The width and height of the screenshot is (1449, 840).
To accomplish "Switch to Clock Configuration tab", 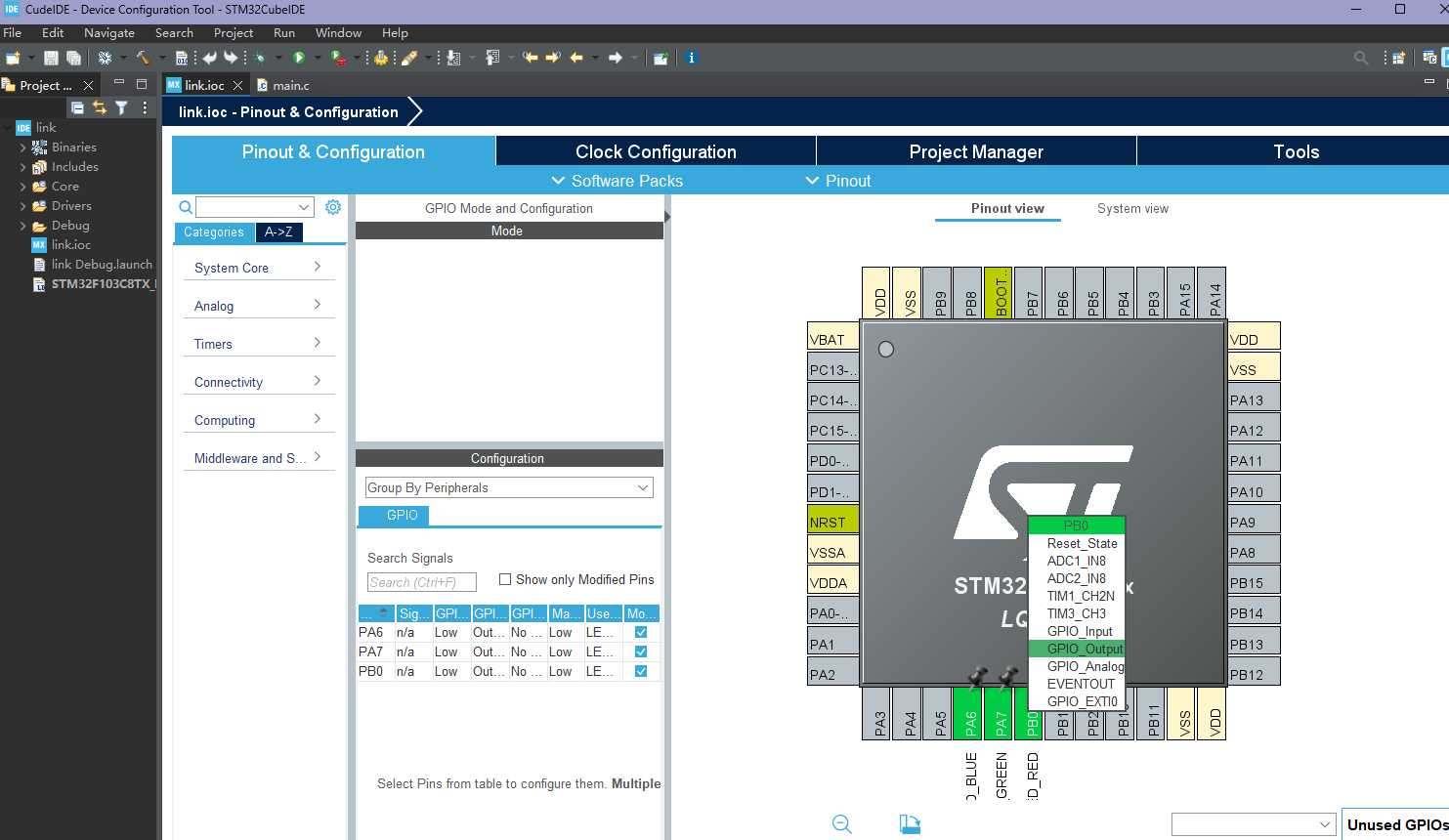I will click(656, 151).
